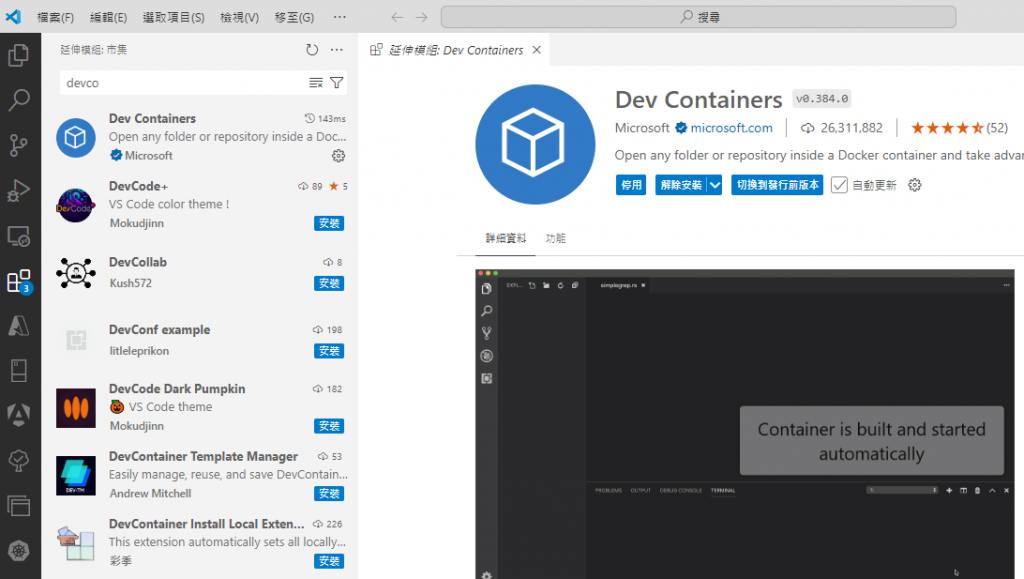Click the Dev Containers demo screenshot preview
The height and width of the screenshot is (579, 1024).
[744, 424]
